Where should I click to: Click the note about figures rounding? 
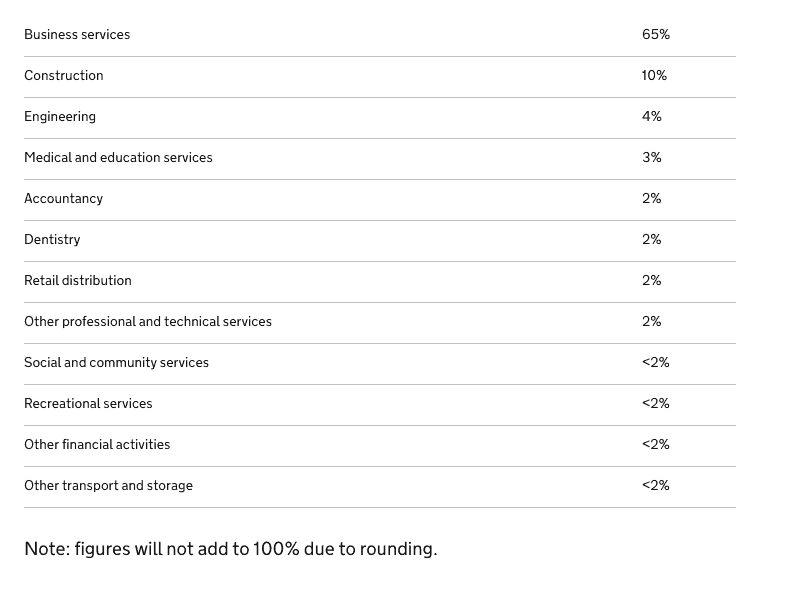(x=231, y=549)
